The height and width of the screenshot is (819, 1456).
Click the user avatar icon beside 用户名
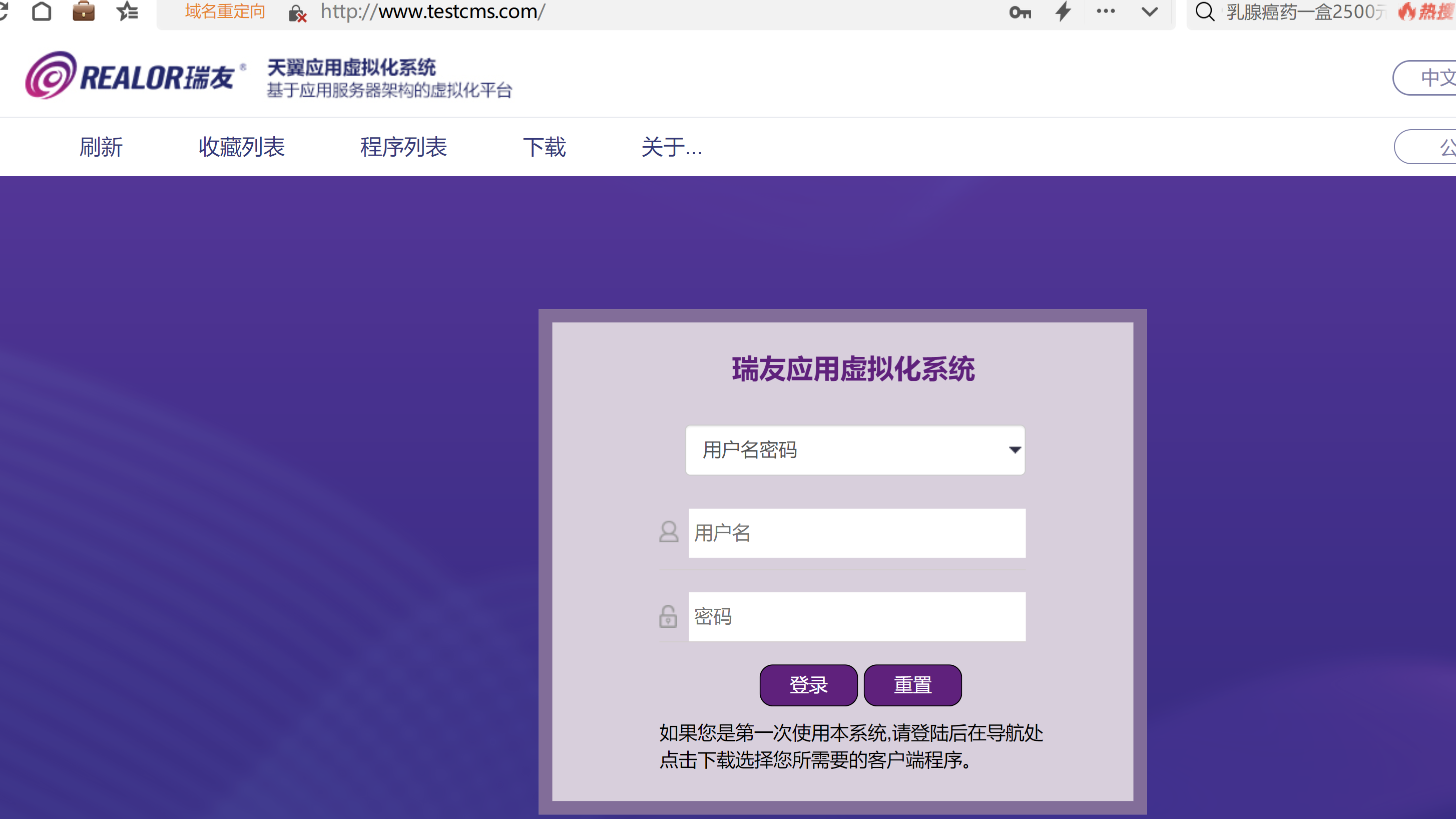tap(669, 532)
